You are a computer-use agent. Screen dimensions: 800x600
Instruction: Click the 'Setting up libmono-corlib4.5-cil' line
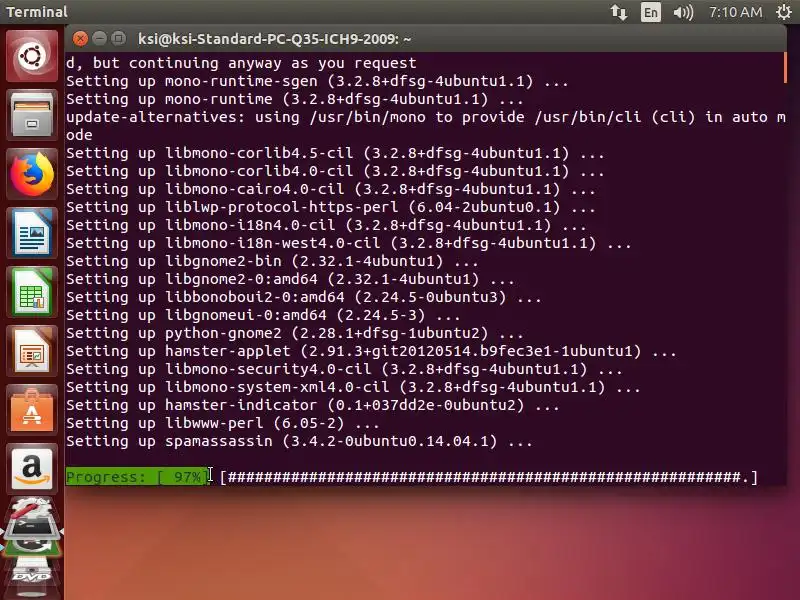[x=335, y=154]
